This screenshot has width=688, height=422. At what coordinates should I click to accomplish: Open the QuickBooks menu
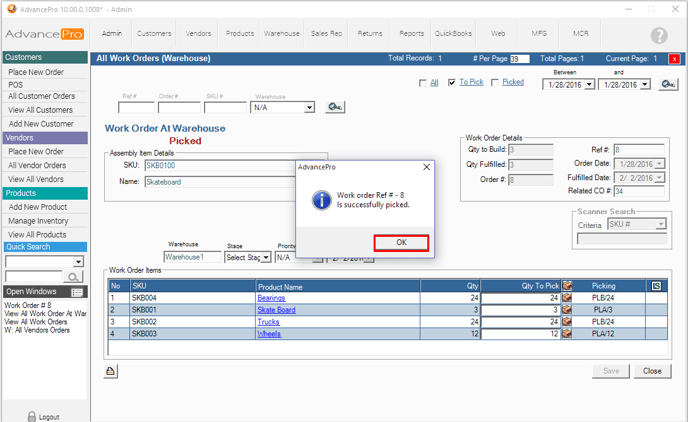(x=454, y=33)
